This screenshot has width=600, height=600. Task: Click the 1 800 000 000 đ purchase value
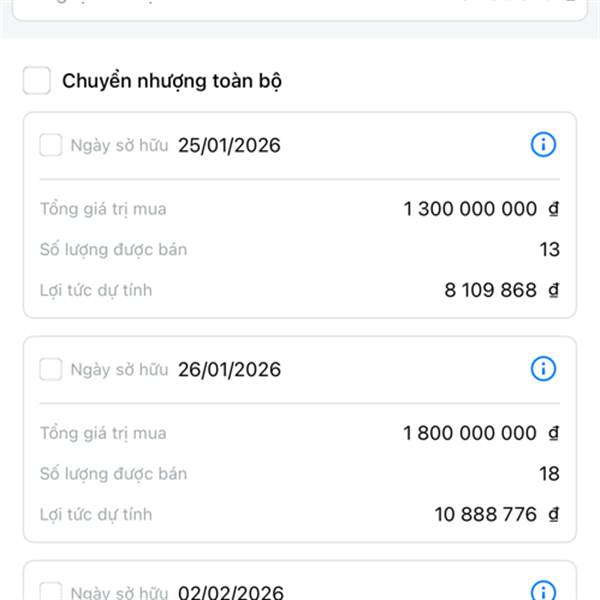pos(481,433)
